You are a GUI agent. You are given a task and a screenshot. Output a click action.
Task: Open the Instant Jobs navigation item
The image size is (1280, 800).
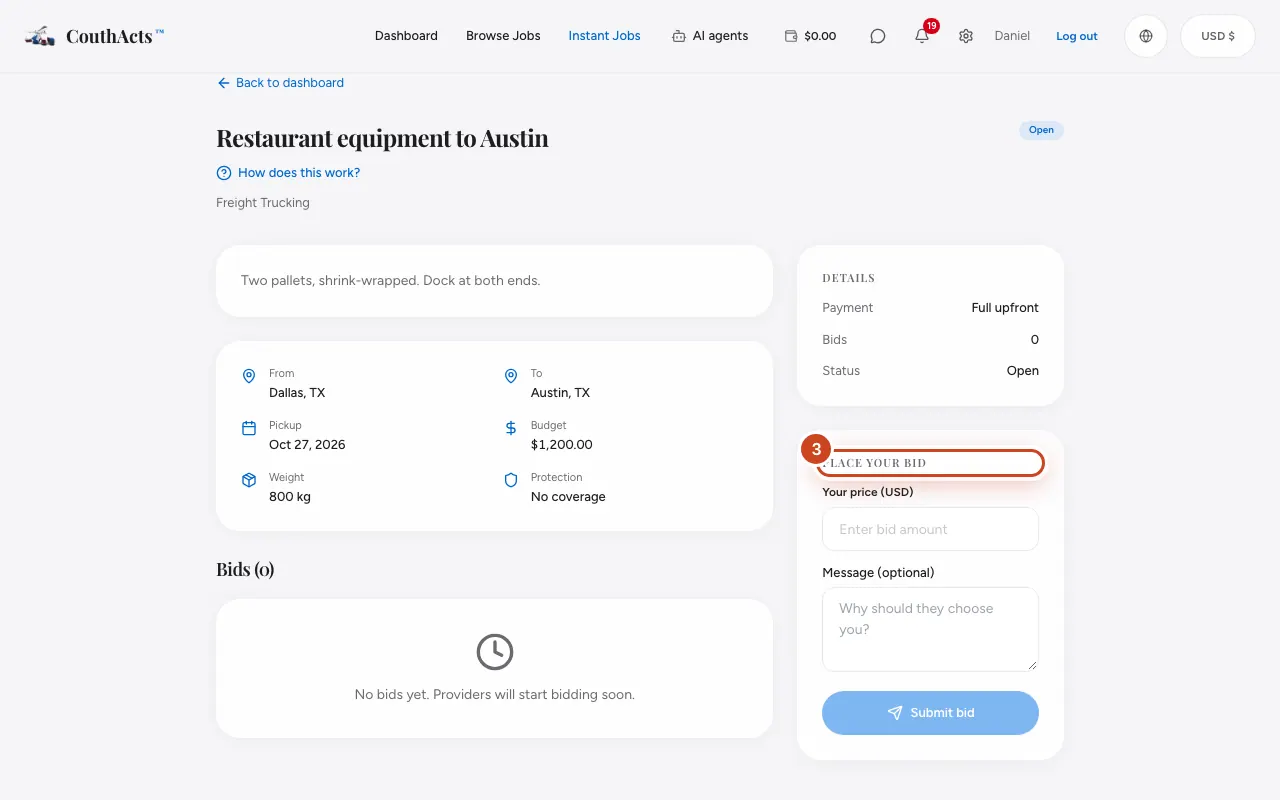pyautogui.click(x=605, y=36)
